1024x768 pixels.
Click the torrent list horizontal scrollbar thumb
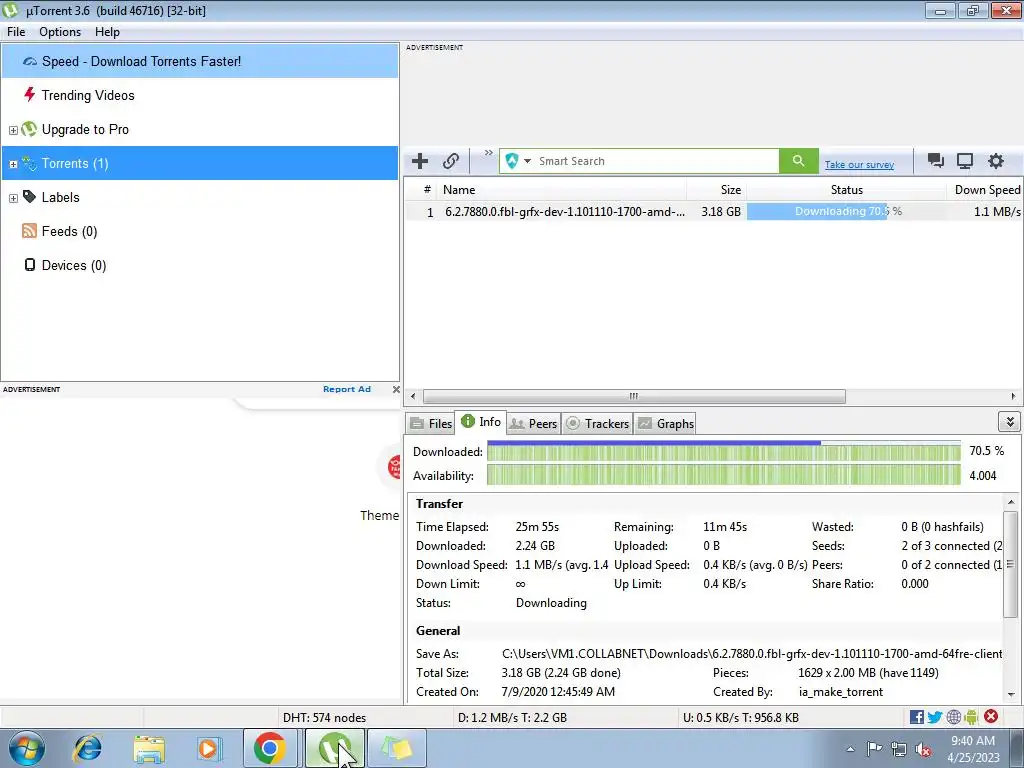(x=634, y=396)
